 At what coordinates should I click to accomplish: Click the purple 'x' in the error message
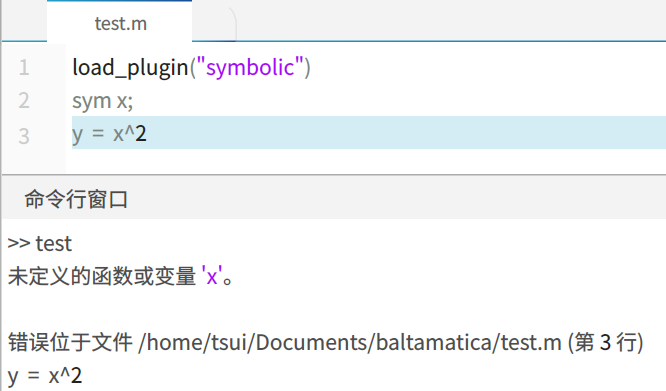coord(212,276)
